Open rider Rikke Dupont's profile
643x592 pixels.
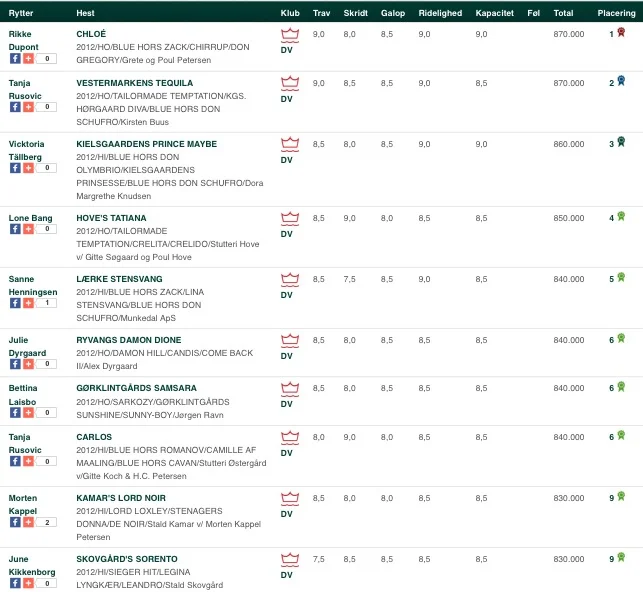[23, 41]
